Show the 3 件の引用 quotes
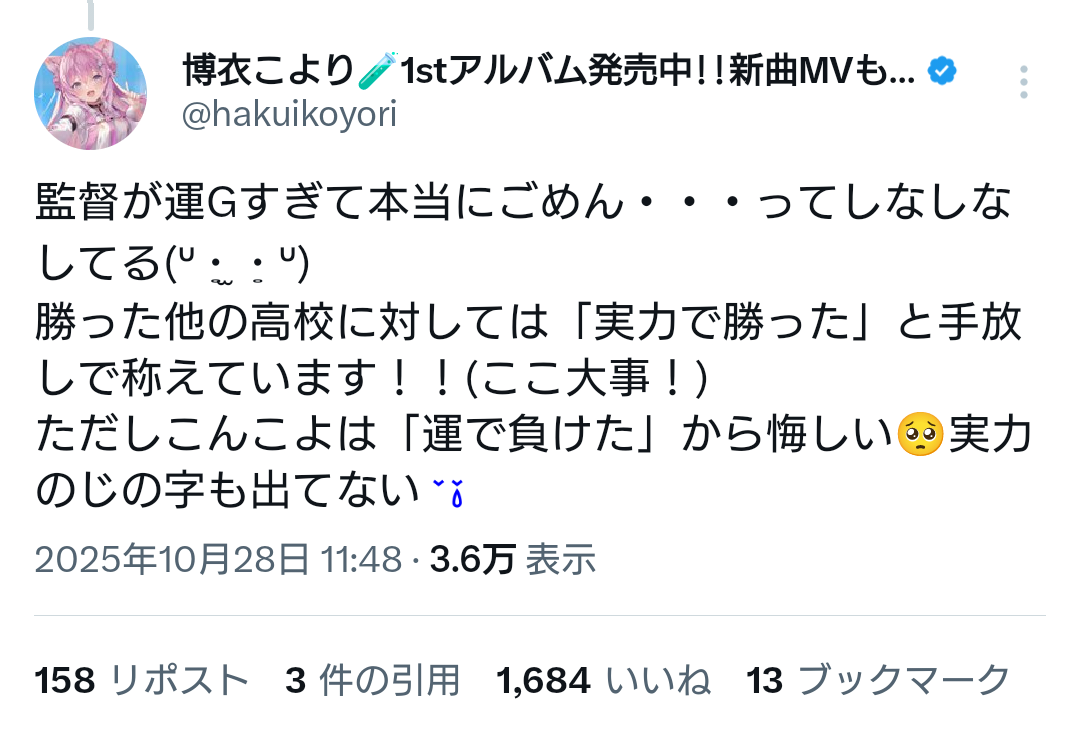 [373, 681]
